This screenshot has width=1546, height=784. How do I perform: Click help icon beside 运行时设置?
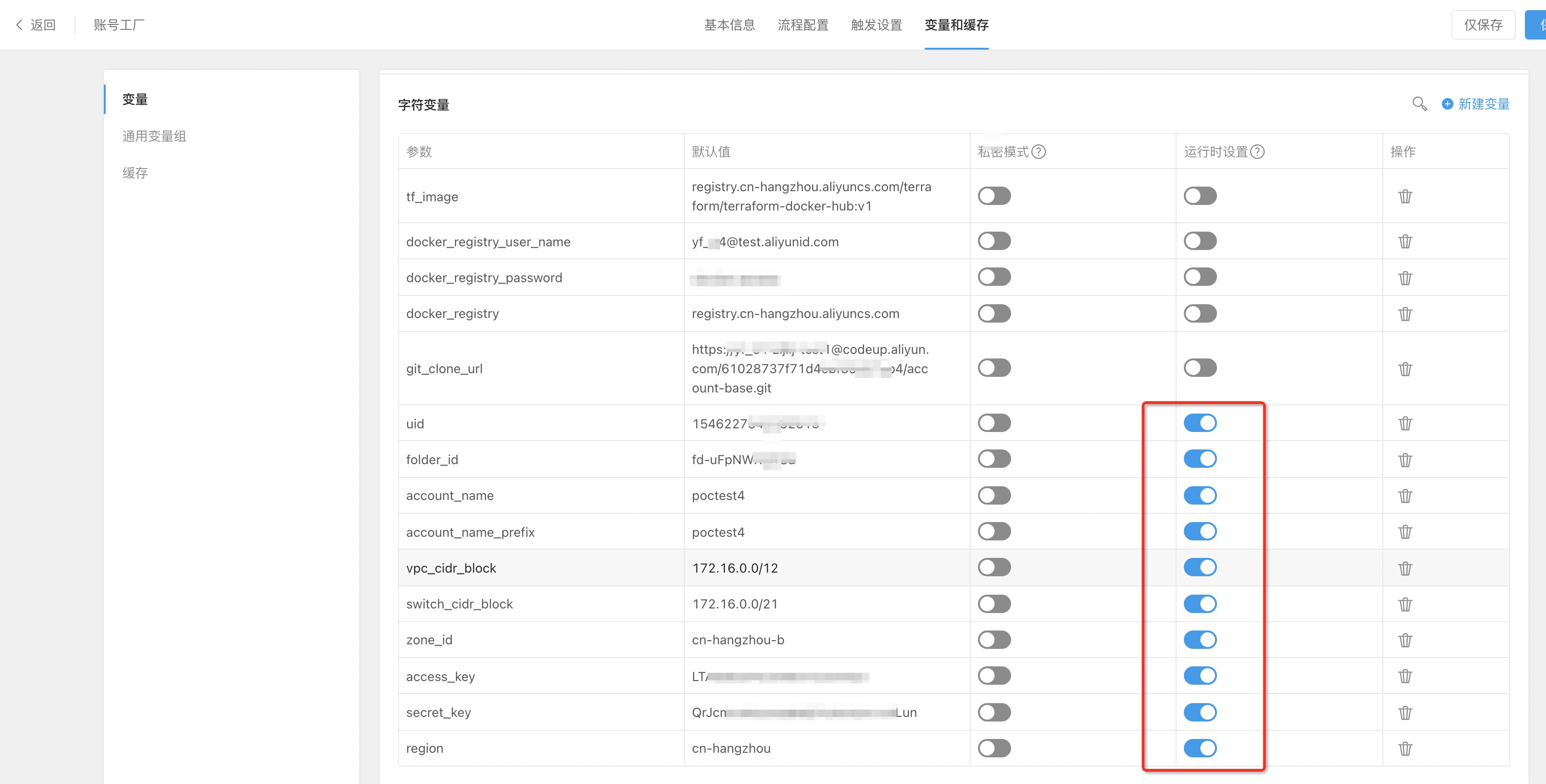[1257, 152]
